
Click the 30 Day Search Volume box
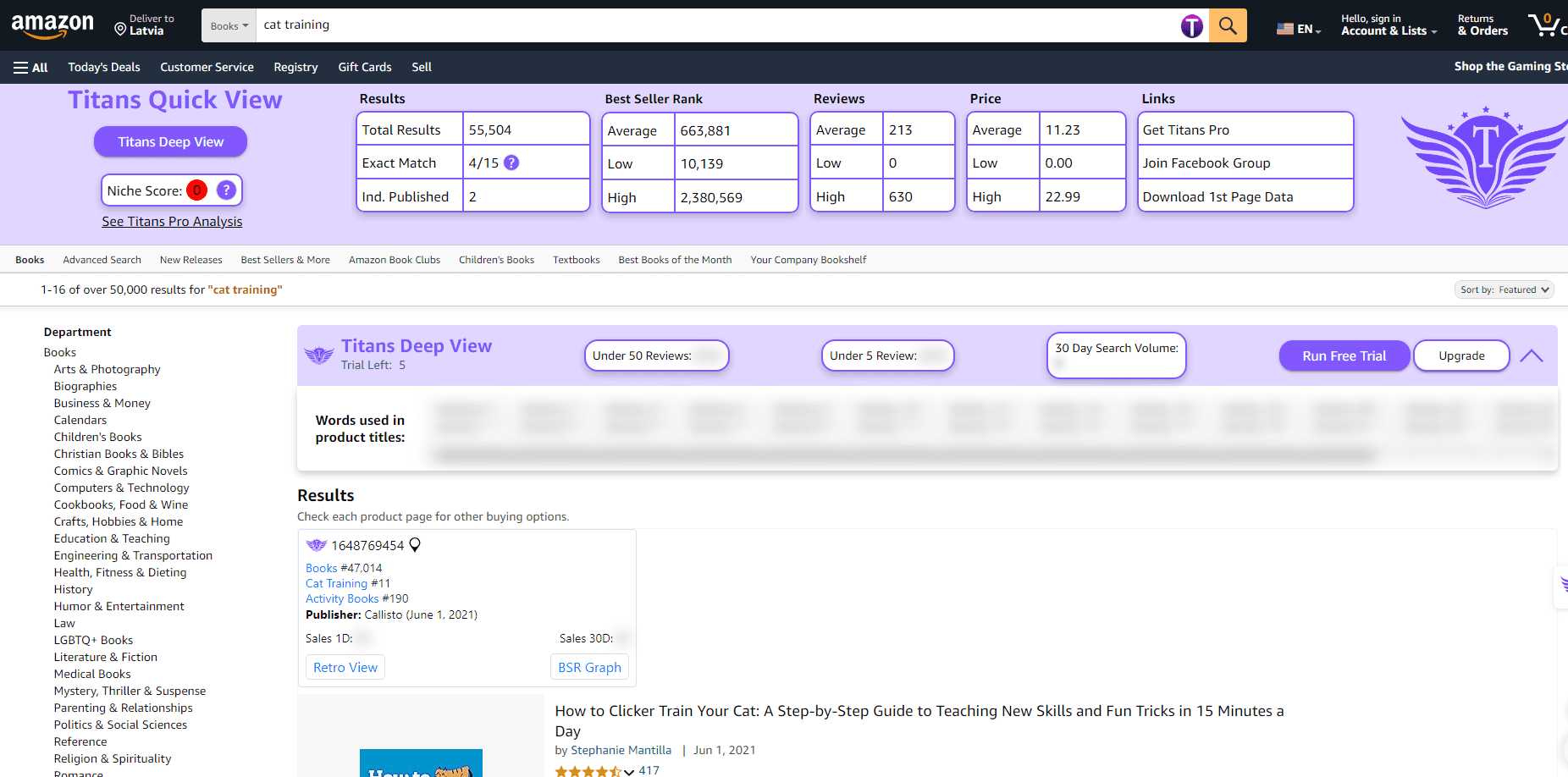[1116, 355]
